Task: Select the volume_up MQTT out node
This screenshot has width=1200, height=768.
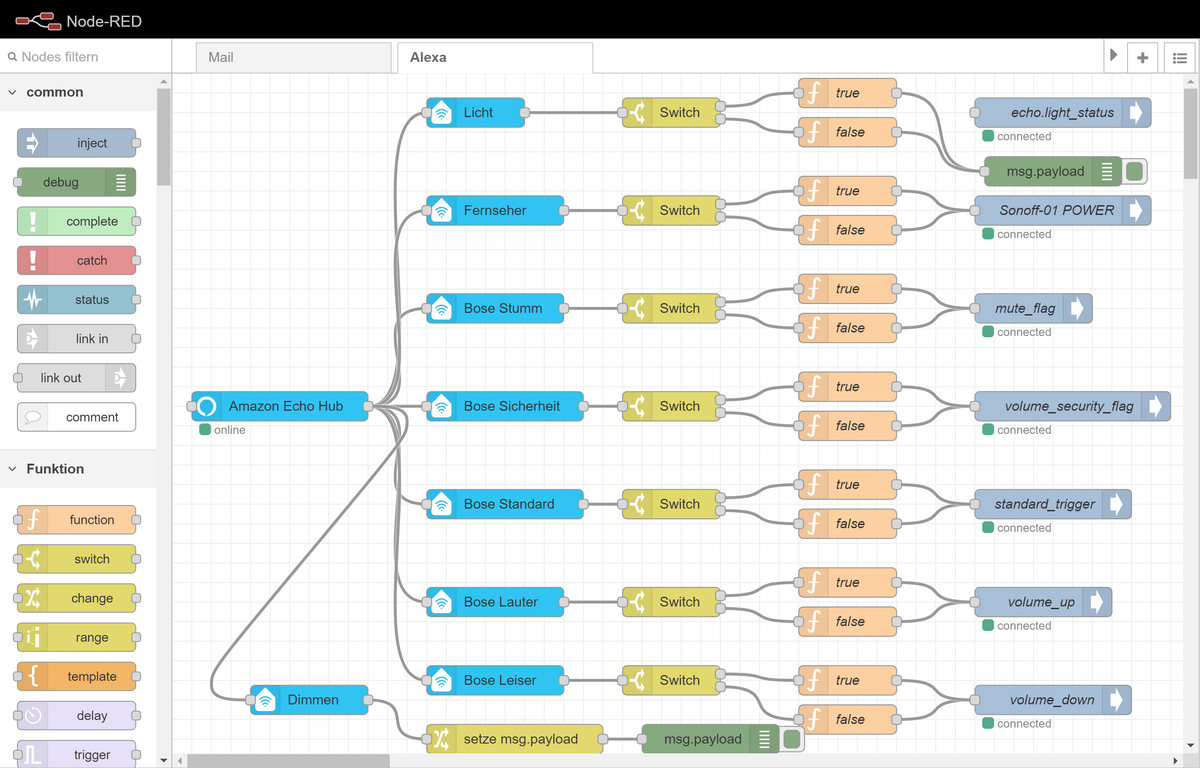Action: pos(1043,602)
